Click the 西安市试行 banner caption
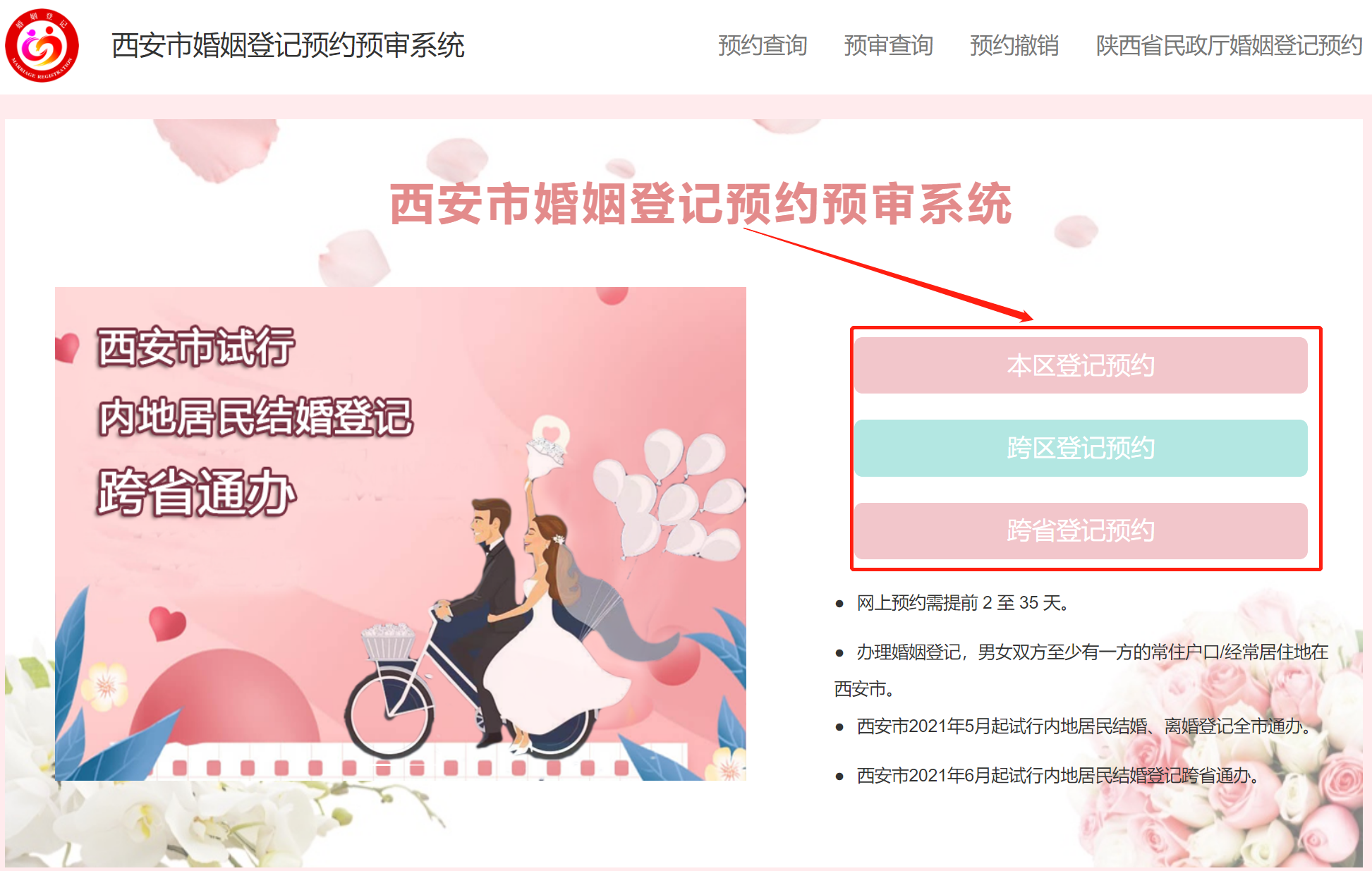The height and width of the screenshot is (871, 1372). pyautogui.click(x=196, y=347)
